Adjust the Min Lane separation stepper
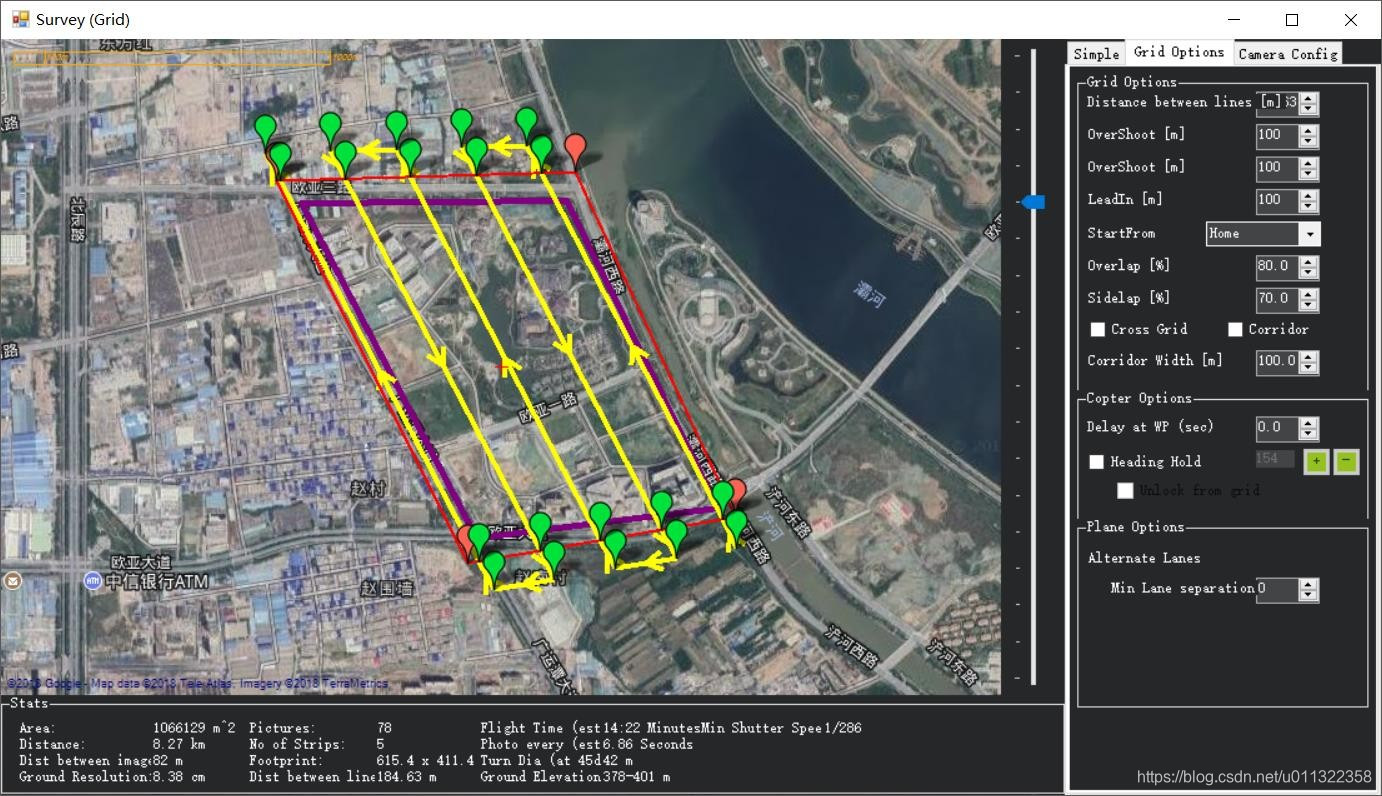 (1309, 589)
